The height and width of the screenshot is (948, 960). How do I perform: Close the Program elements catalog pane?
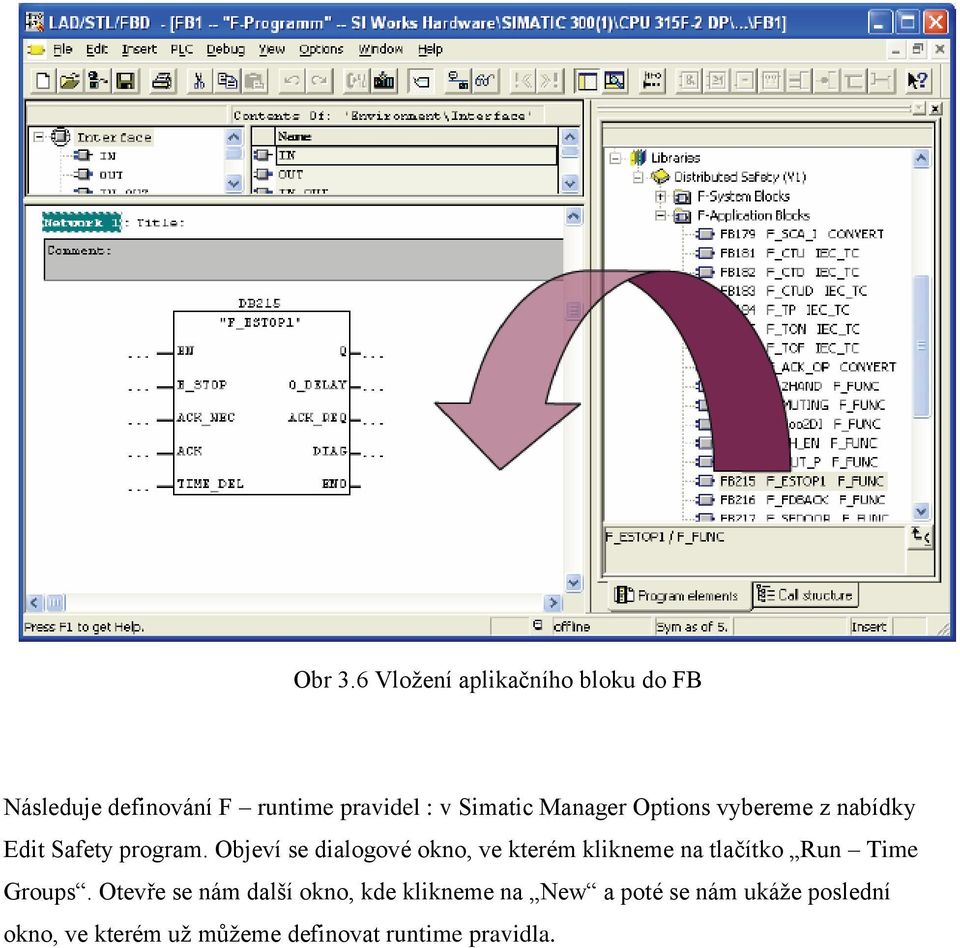[x=936, y=109]
